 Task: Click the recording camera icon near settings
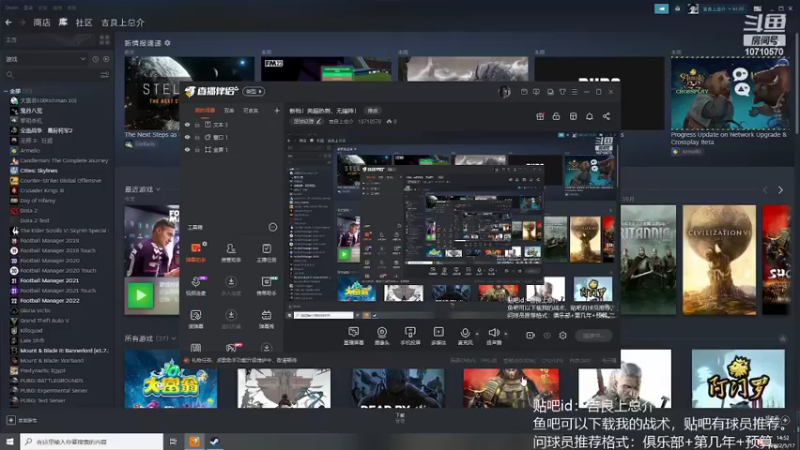(531, 335)
